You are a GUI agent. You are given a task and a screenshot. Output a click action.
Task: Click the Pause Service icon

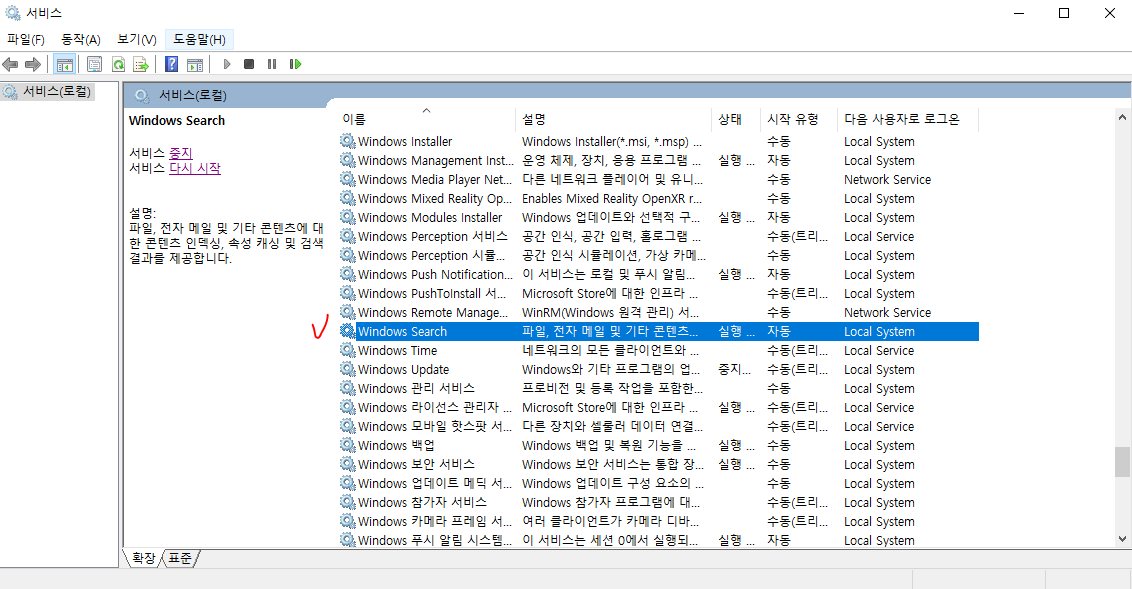(272, 64)
